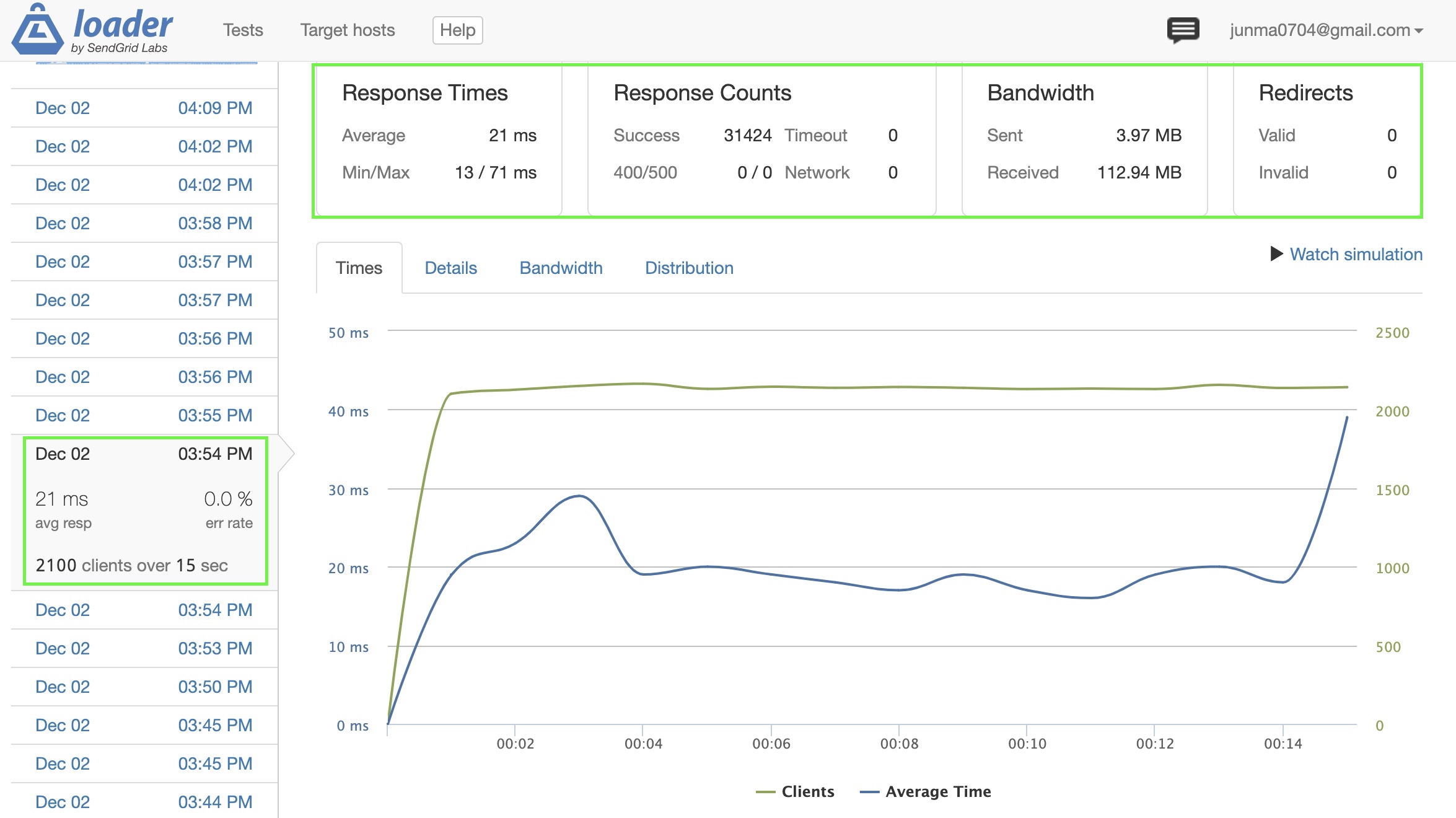Image resolution: width=1456 pixels, height=818 pixels.
Task: Open the Target hosts page
Action: pyautogui.click(x=347, y=30)
